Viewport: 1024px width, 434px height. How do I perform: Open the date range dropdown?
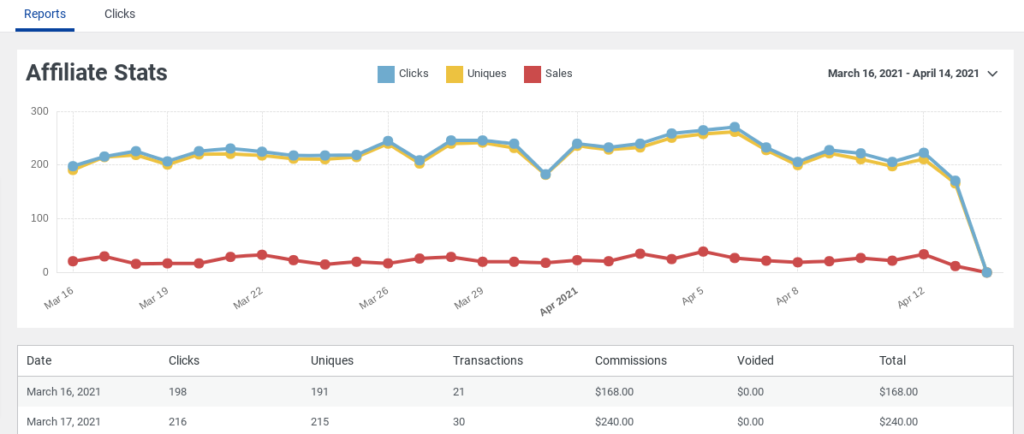903,73
